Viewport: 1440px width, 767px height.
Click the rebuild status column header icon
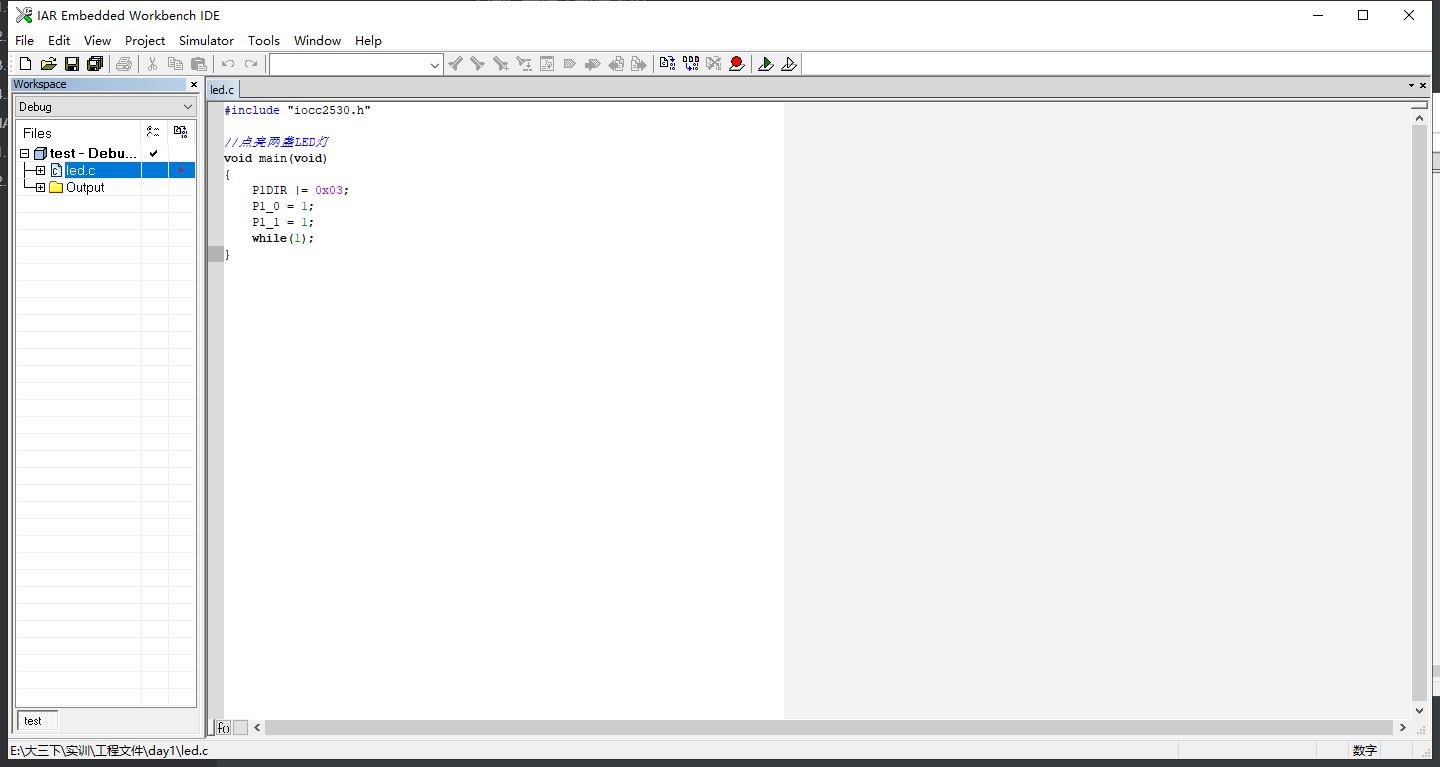tap(181, 132)
